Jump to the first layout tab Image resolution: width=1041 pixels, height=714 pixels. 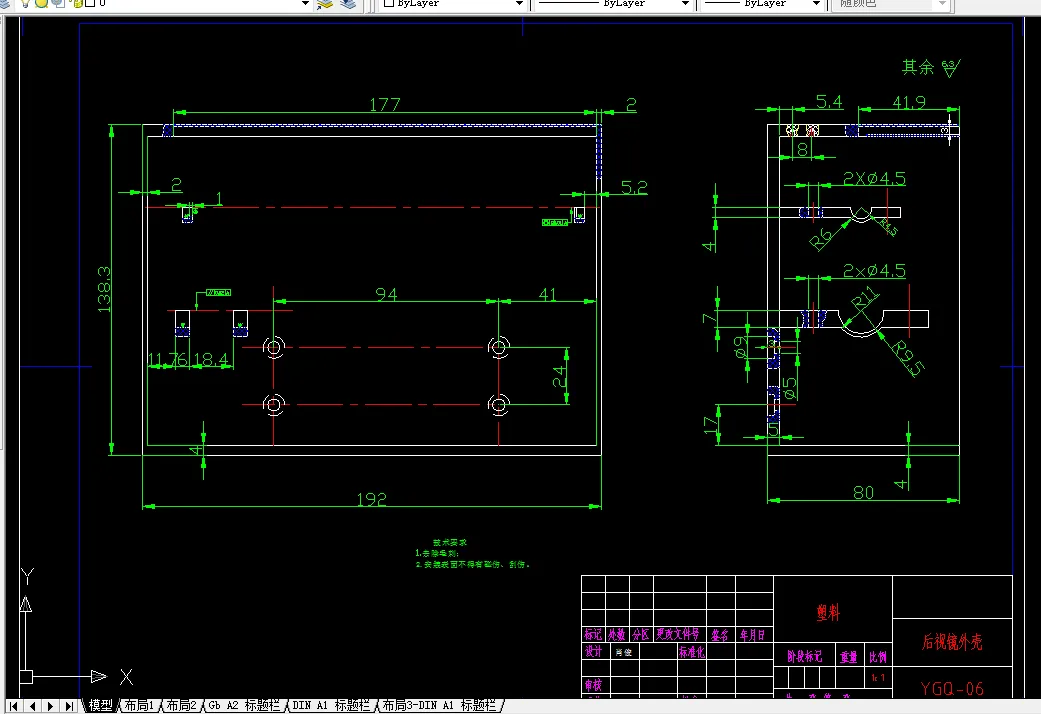pyautogui.click(x=13, y=706)
